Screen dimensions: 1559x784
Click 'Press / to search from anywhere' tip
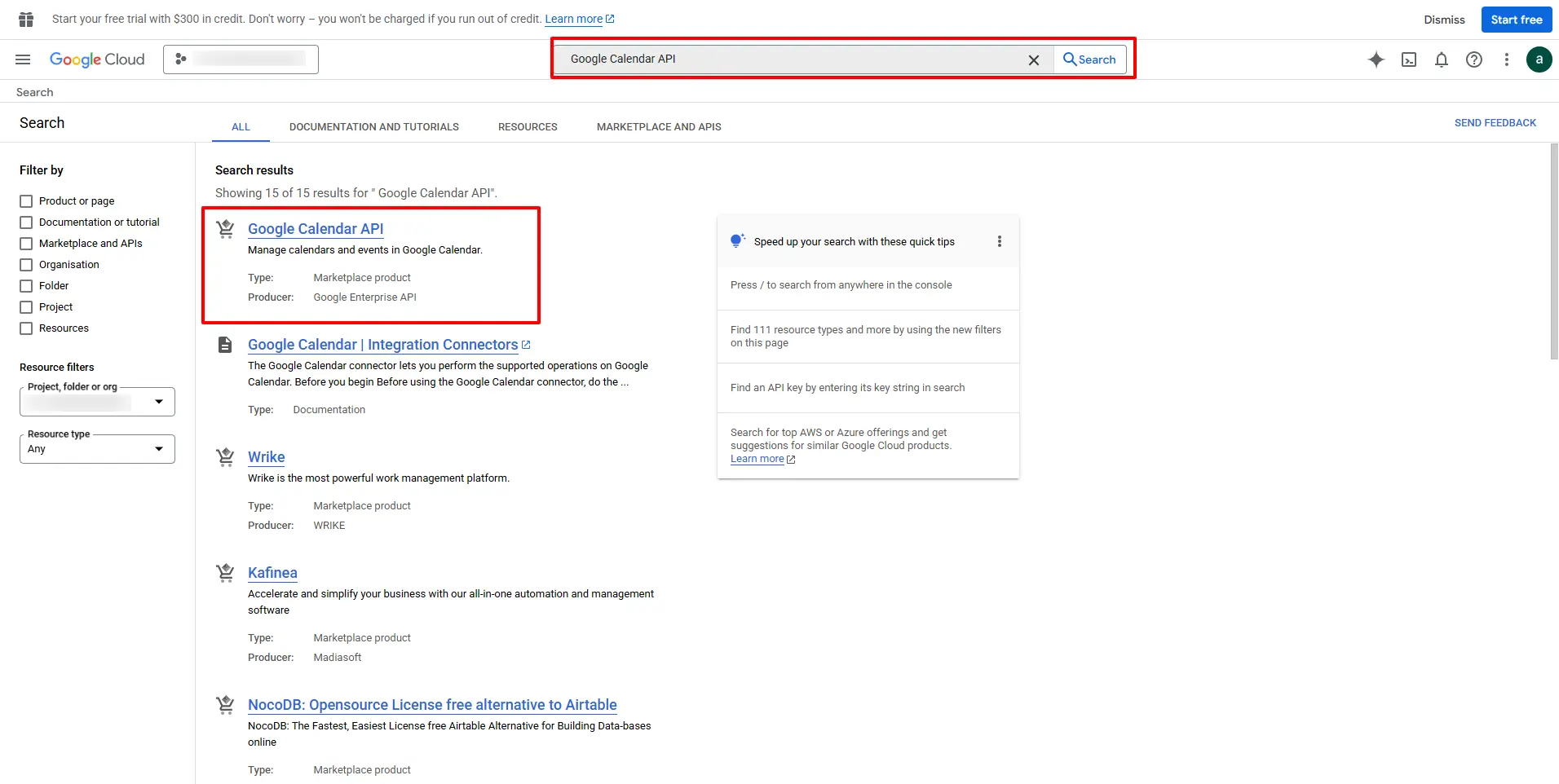[841, 285]
